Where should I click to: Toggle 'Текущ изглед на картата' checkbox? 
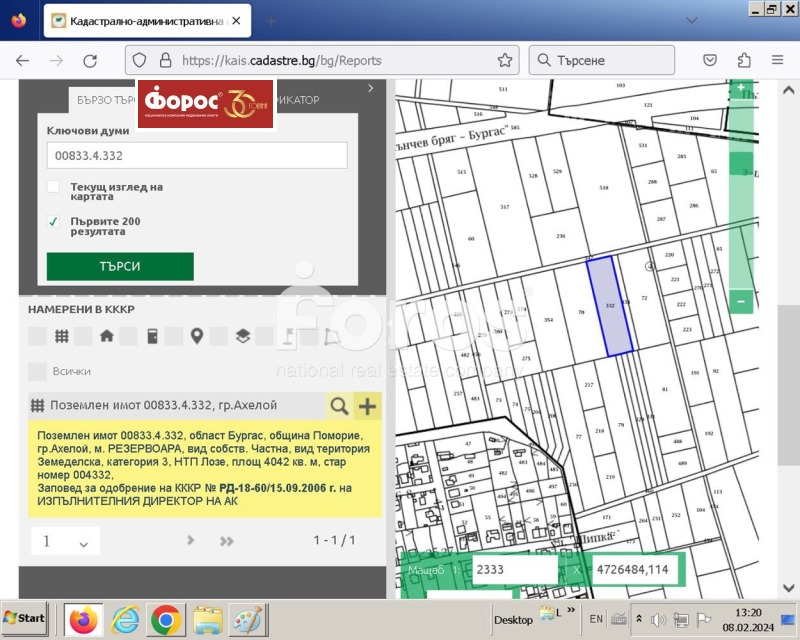click(54, 187)
